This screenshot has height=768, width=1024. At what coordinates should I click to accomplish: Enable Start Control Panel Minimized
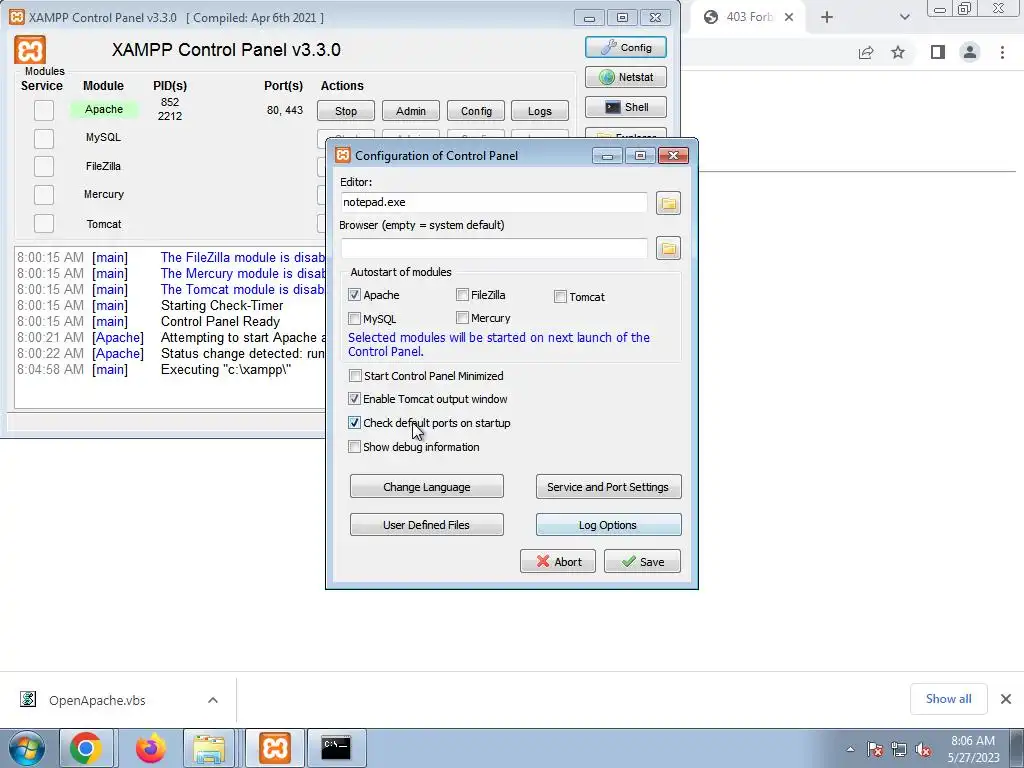point(355,376)
